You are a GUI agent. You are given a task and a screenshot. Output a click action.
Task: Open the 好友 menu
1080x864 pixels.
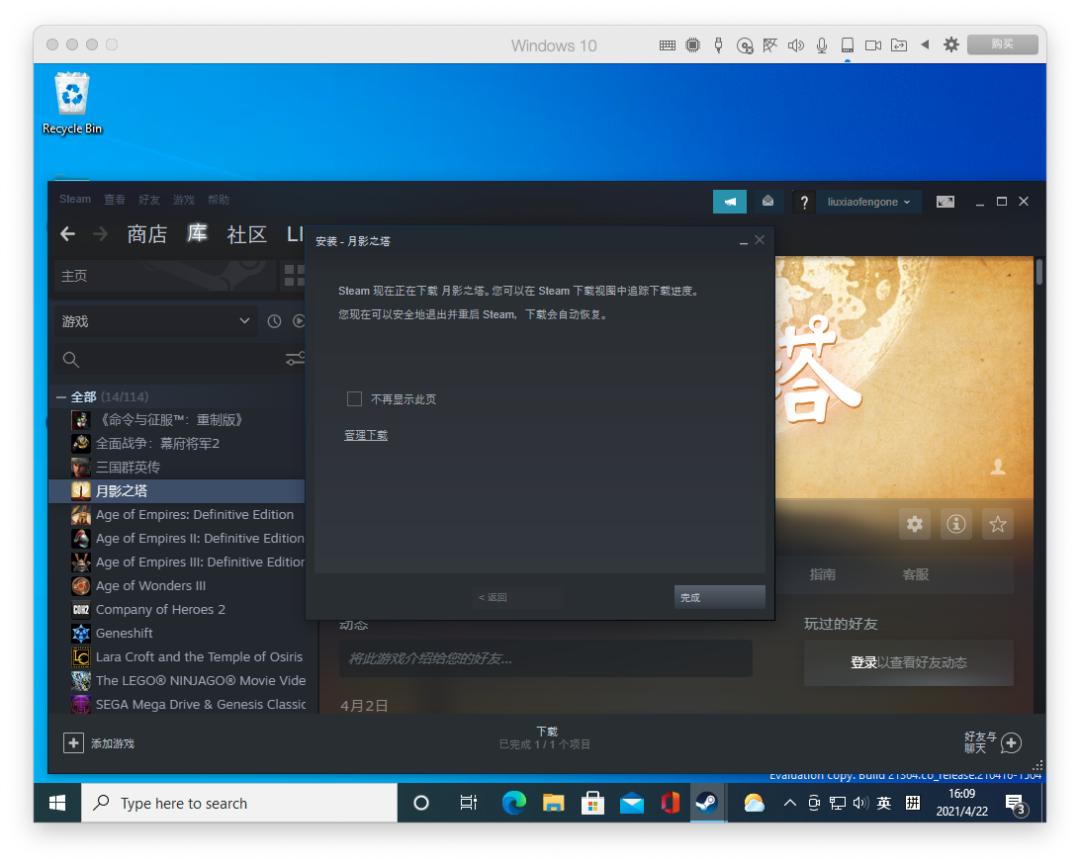tap(149, 200)
